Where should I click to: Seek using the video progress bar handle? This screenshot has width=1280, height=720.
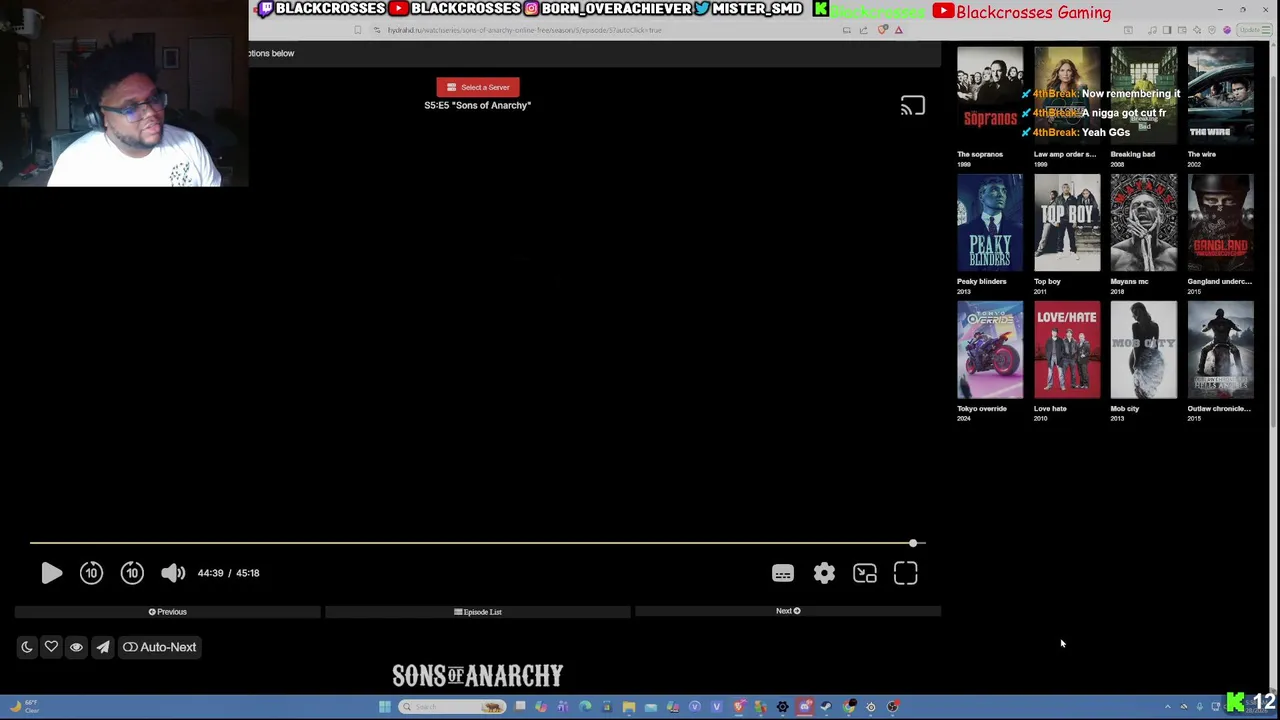tap(913, 543)
